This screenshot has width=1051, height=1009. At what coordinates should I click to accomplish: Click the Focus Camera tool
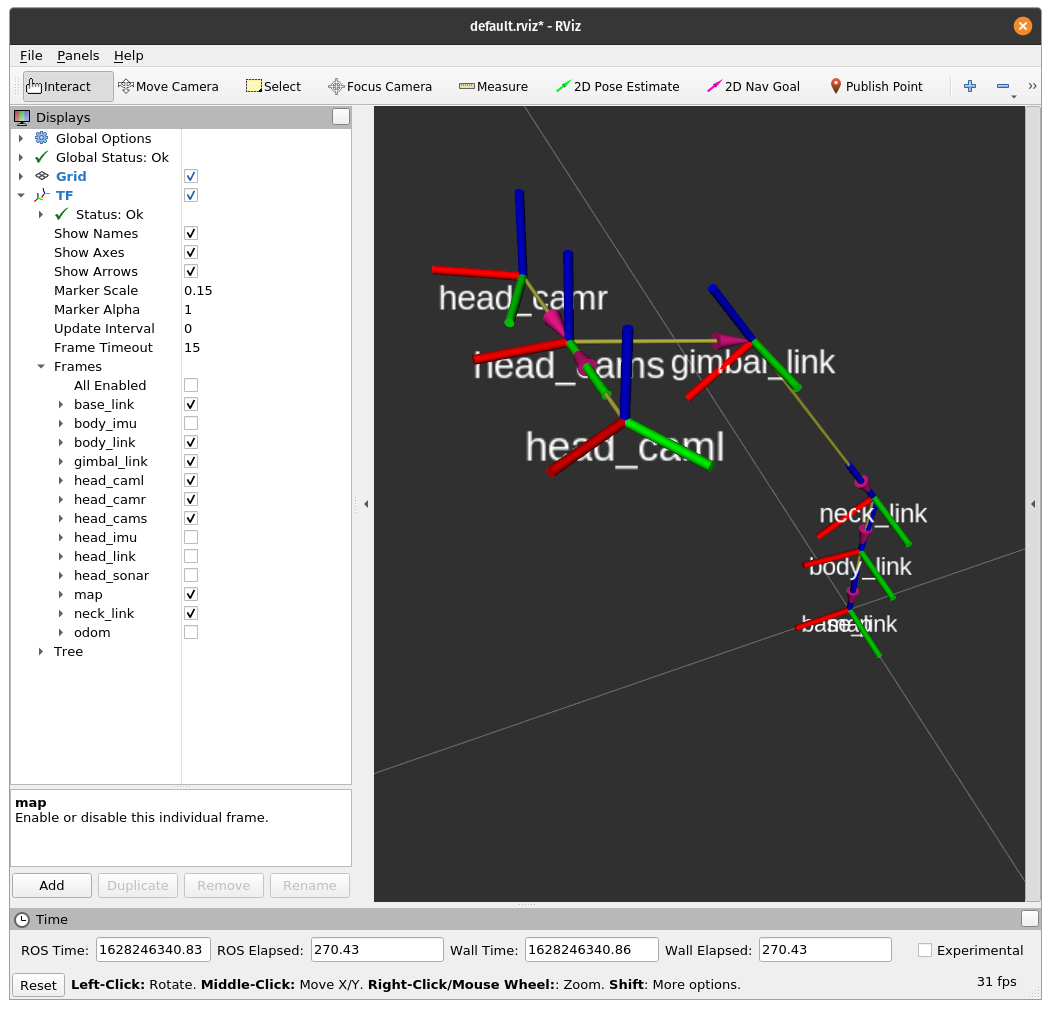pyautogui.click(x=380, y=86)
